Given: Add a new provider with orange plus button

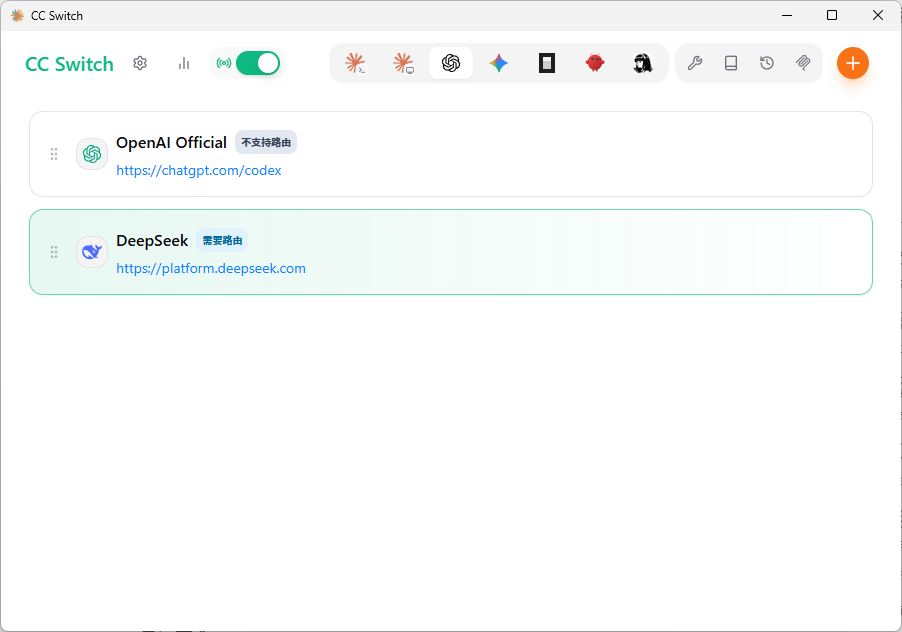Looking at the screenshot, I should [x=853, y=63].
